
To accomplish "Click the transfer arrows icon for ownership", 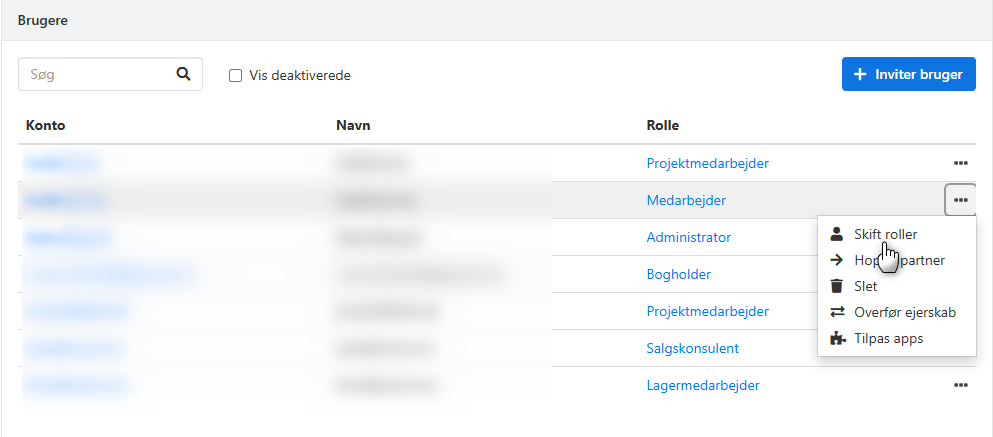I will (837, 312).
